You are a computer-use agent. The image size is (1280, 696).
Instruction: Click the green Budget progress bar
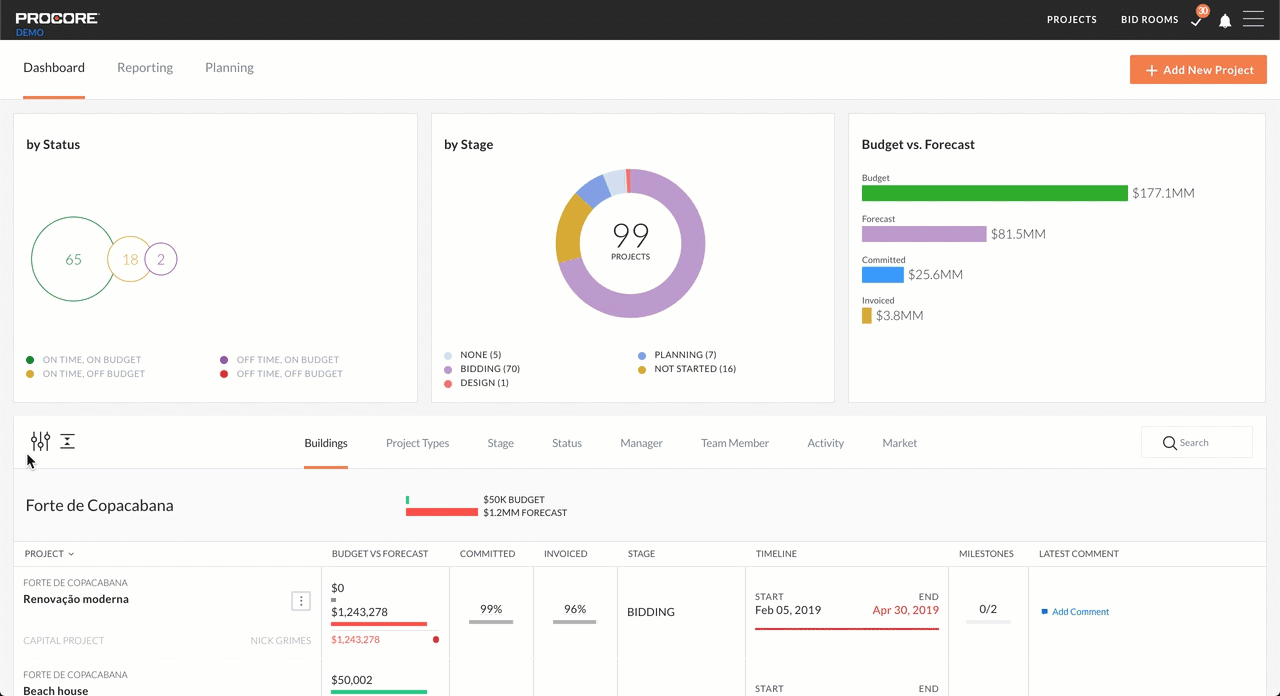pos(994,193)
